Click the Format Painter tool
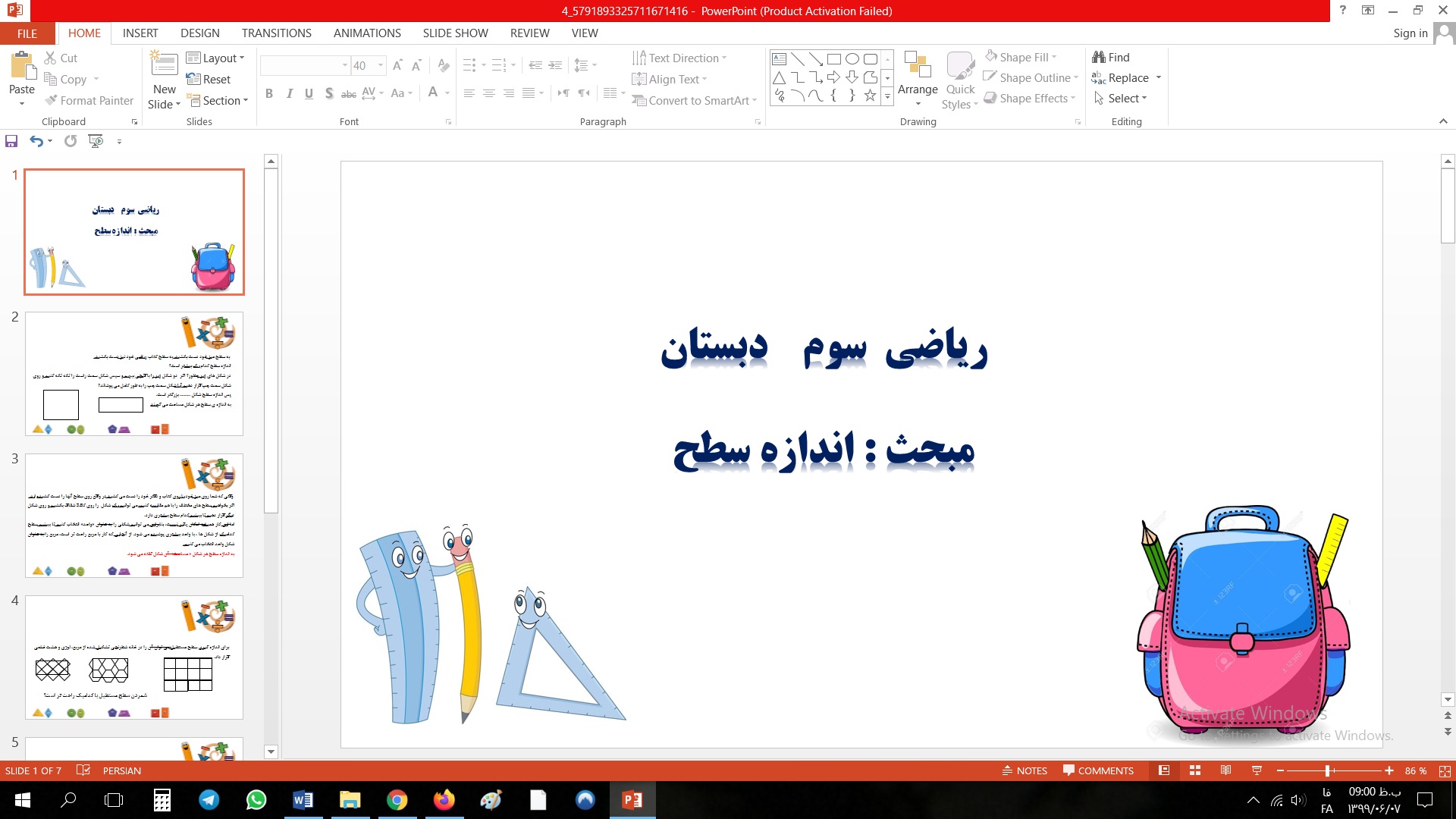1456x819 pixels. (89, 100)
